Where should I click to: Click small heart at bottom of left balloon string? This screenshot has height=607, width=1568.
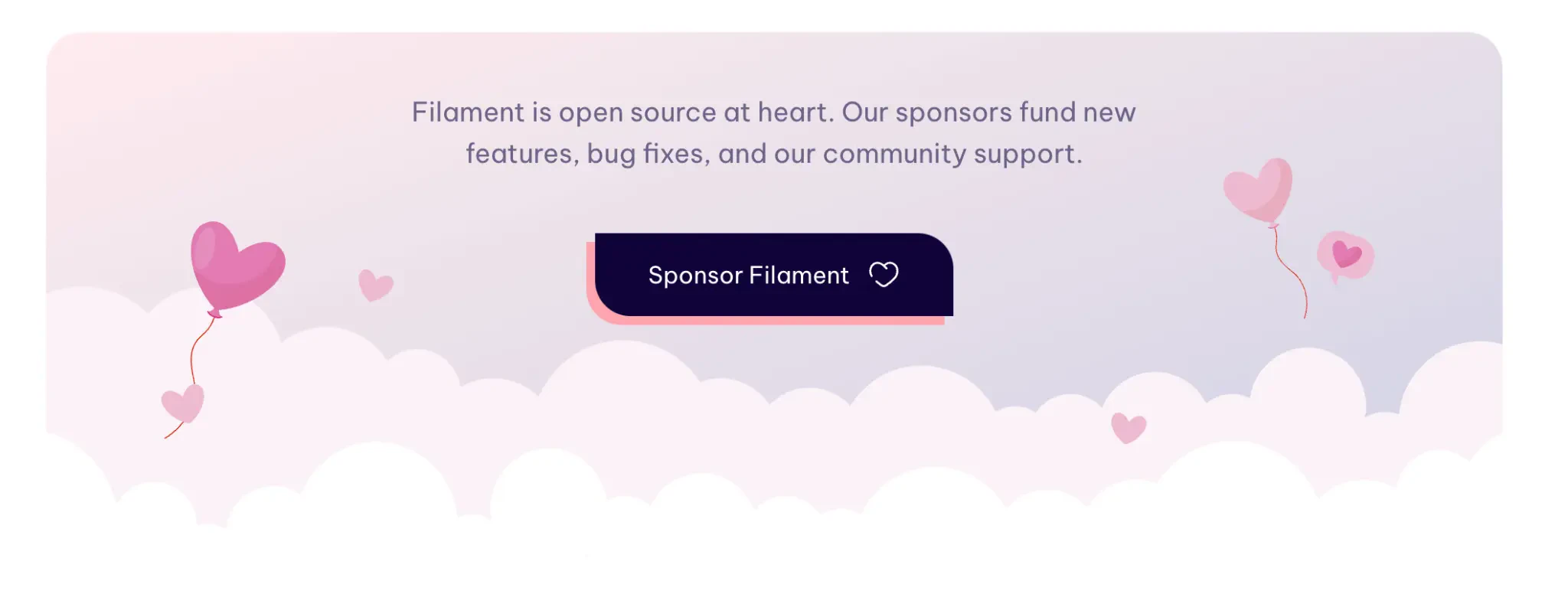pyautogui.click(x=184, y=403)
